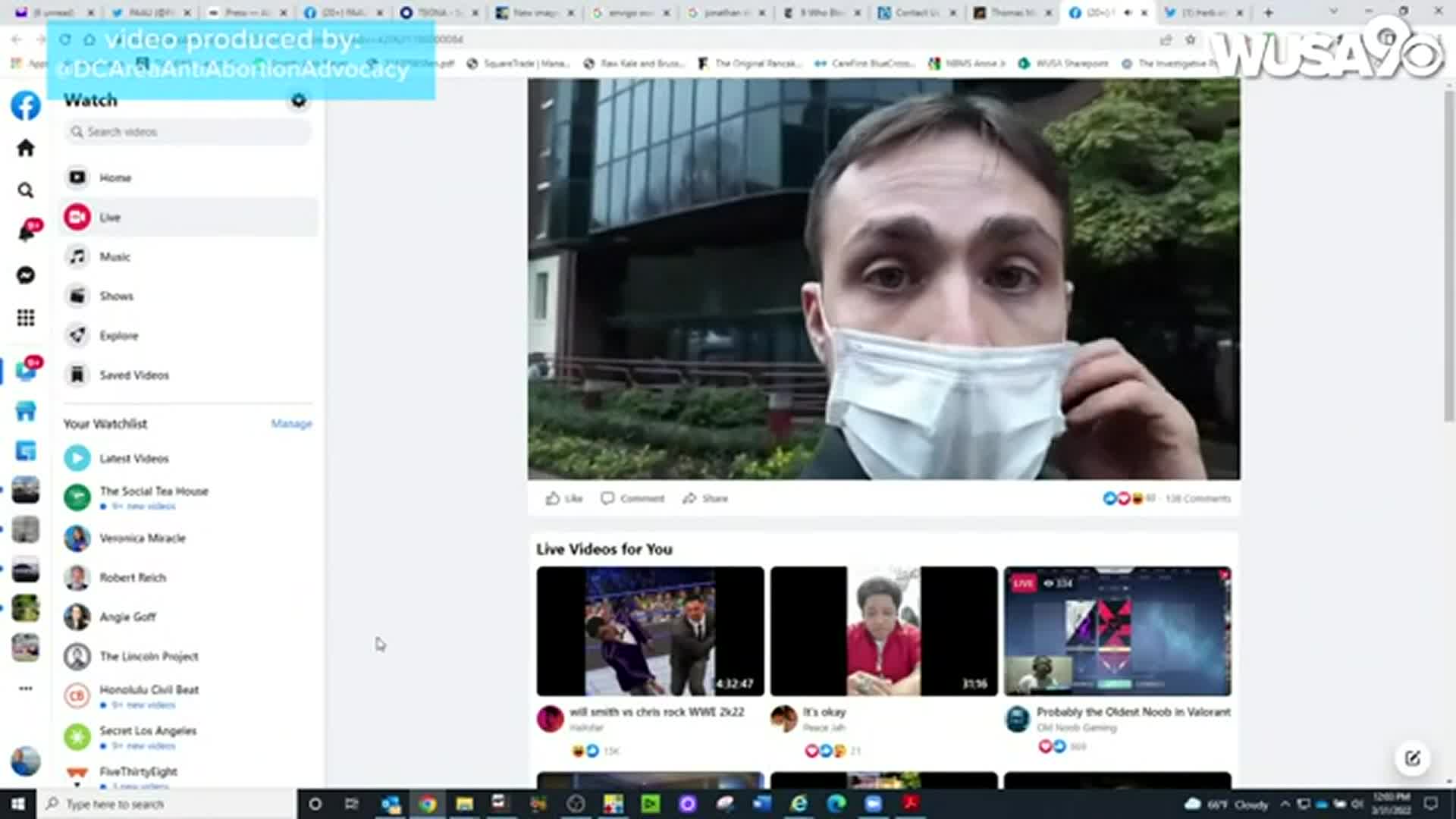Like the live video
Viewport: 1456px width, 819px height.
tap(563, 498)
